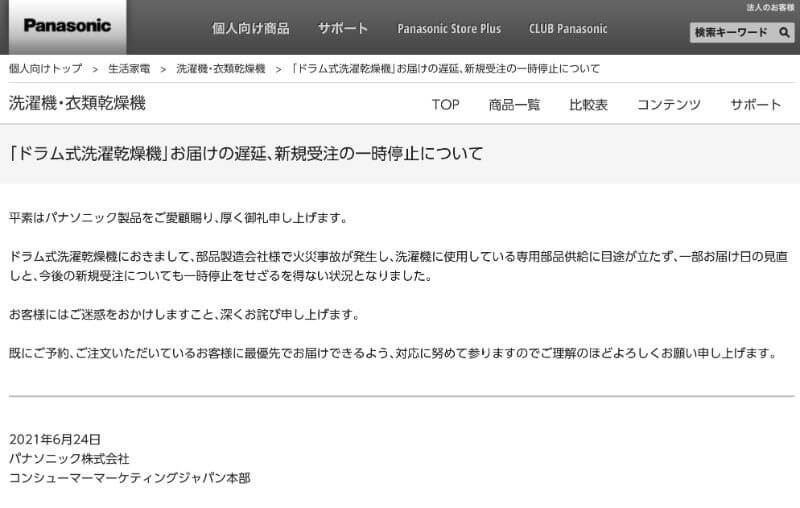This screenshot has width=800, height=508.
Task: Click the 洗濯機・衣類乾燥機 section title
Action: pos(78,103)
